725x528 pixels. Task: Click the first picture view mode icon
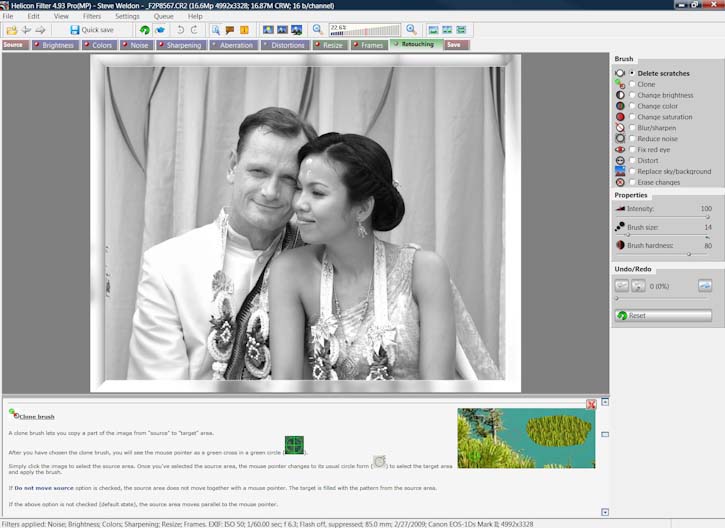pos(268,30)
